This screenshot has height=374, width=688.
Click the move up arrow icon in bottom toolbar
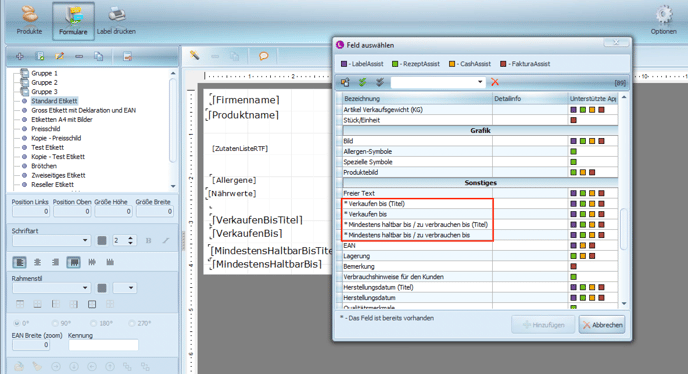click(x=110, y=366)
